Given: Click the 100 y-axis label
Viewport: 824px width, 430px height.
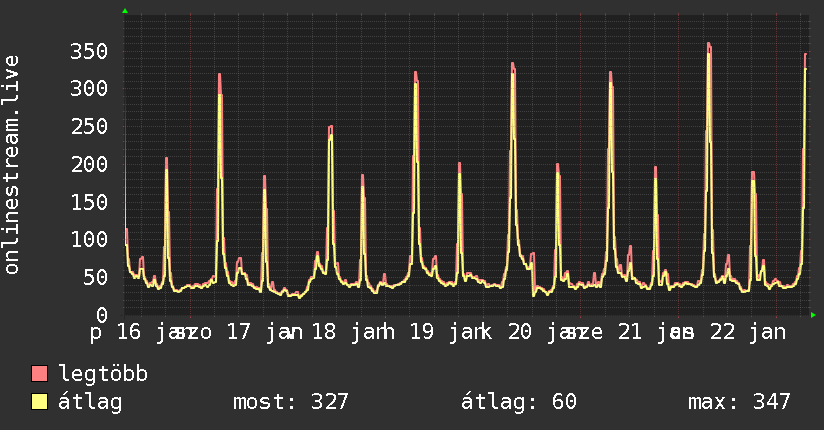Looking at the screenshot, I should pyautogui.click(x=89, y=239).
